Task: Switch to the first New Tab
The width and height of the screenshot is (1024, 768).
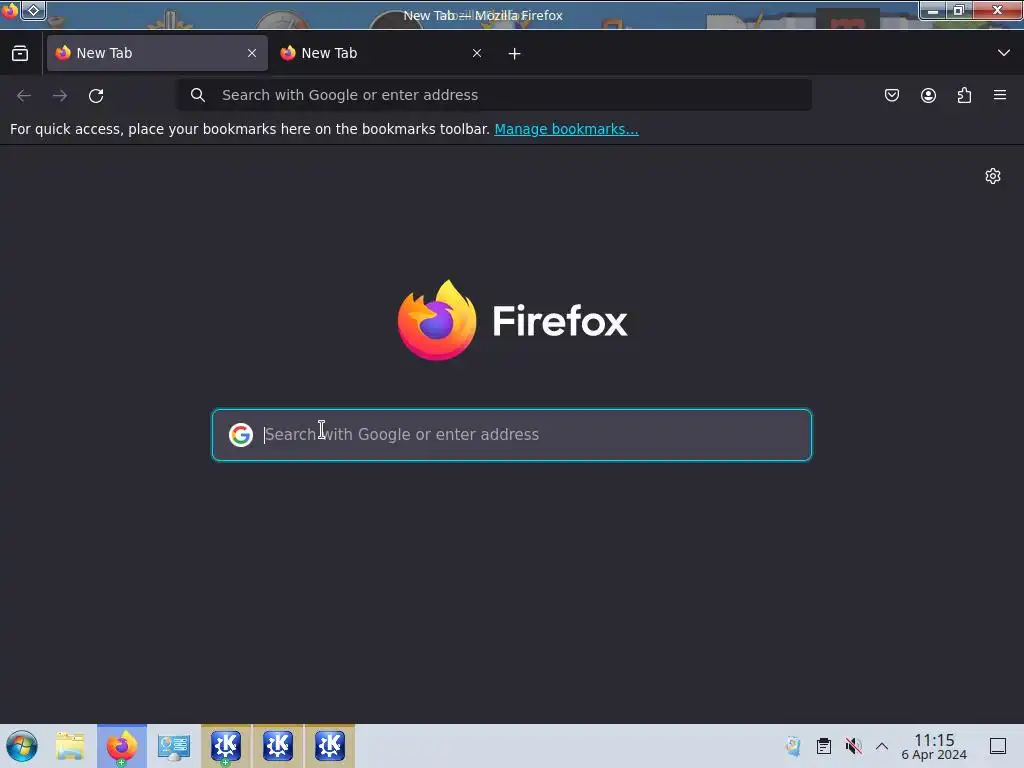Action: click(x=157, y=53)
